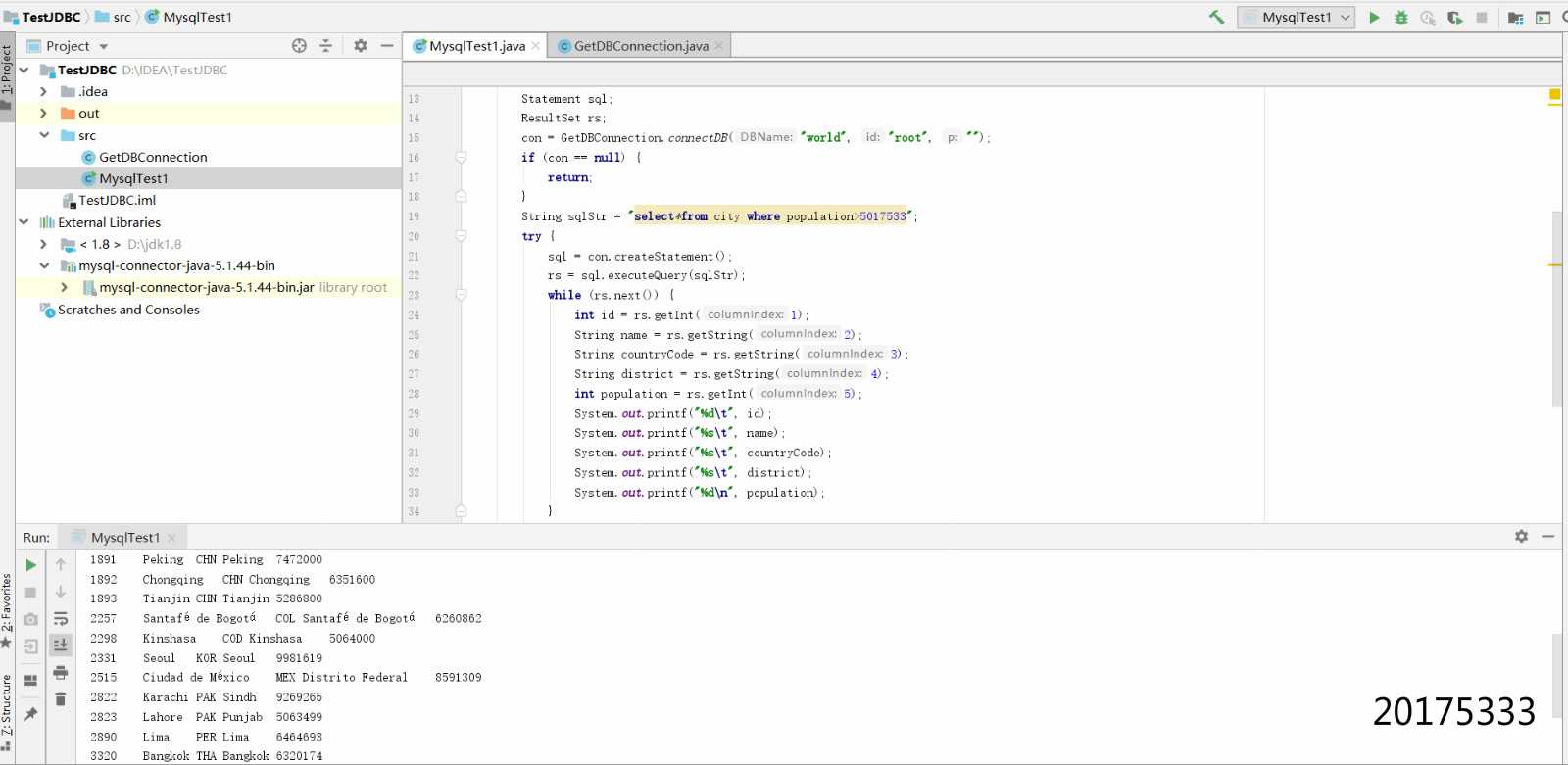Expand the JDK 1.8 library node
1568x765 pixels.
point(43,244)
